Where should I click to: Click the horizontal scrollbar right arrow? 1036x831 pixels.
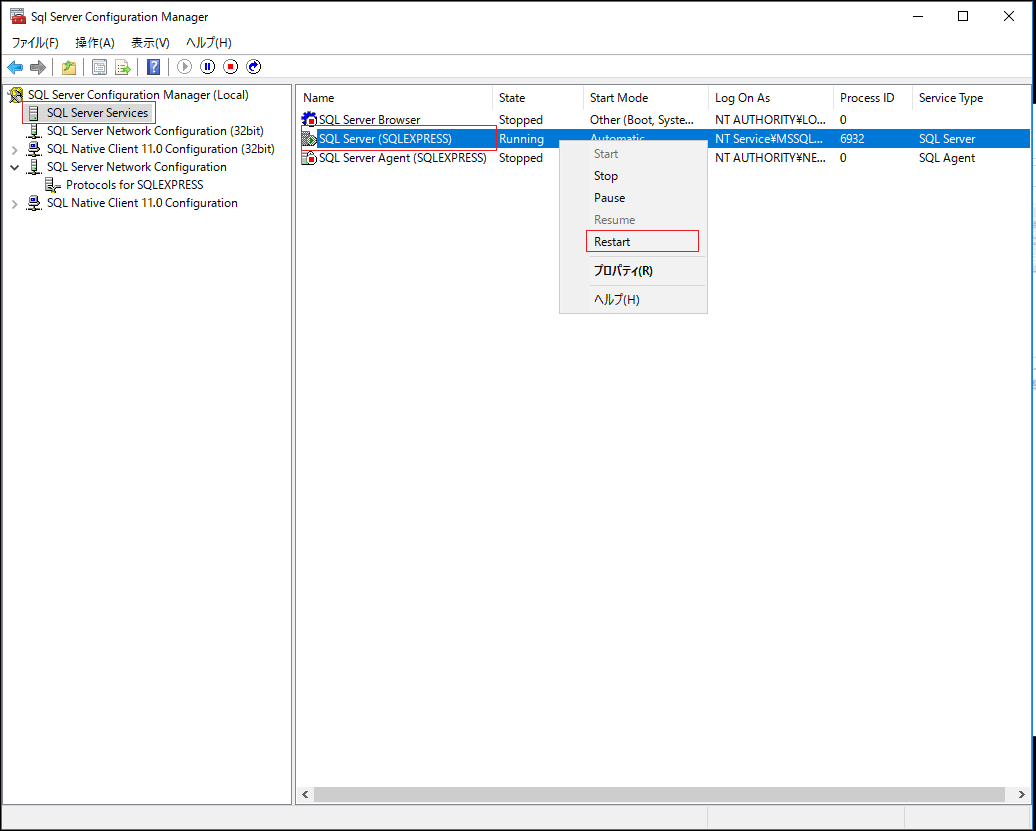(x=1021, y=795)
